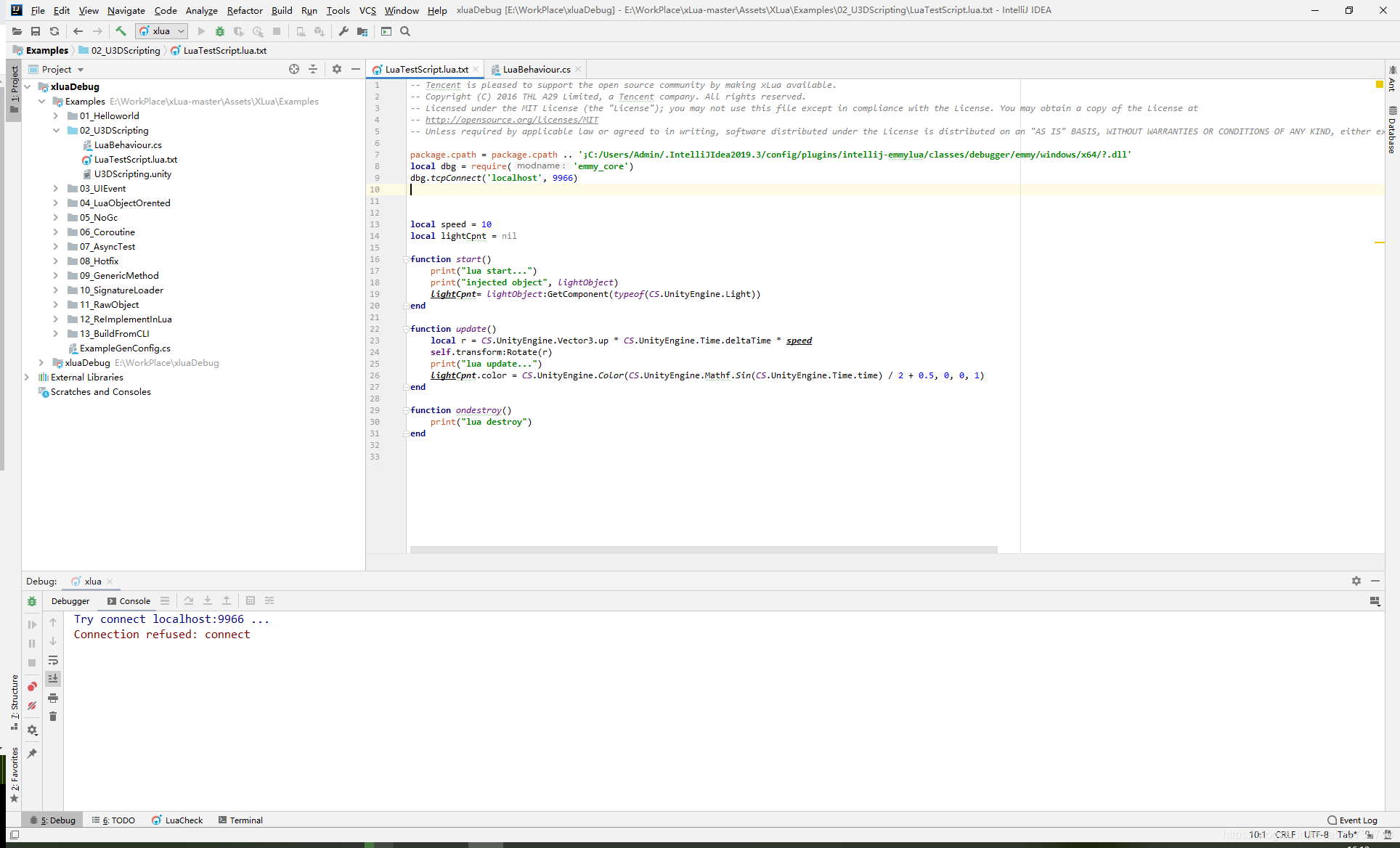The image size is (1400, 848).
Task: Click the editor horizontal scrollbar
Action: [x=703, y=550]
